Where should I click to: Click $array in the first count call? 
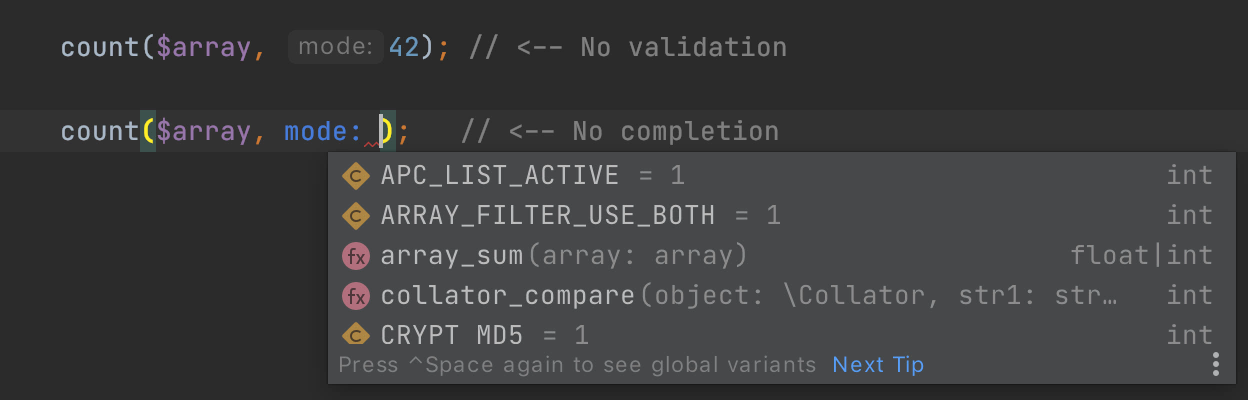tap(205, 47)
